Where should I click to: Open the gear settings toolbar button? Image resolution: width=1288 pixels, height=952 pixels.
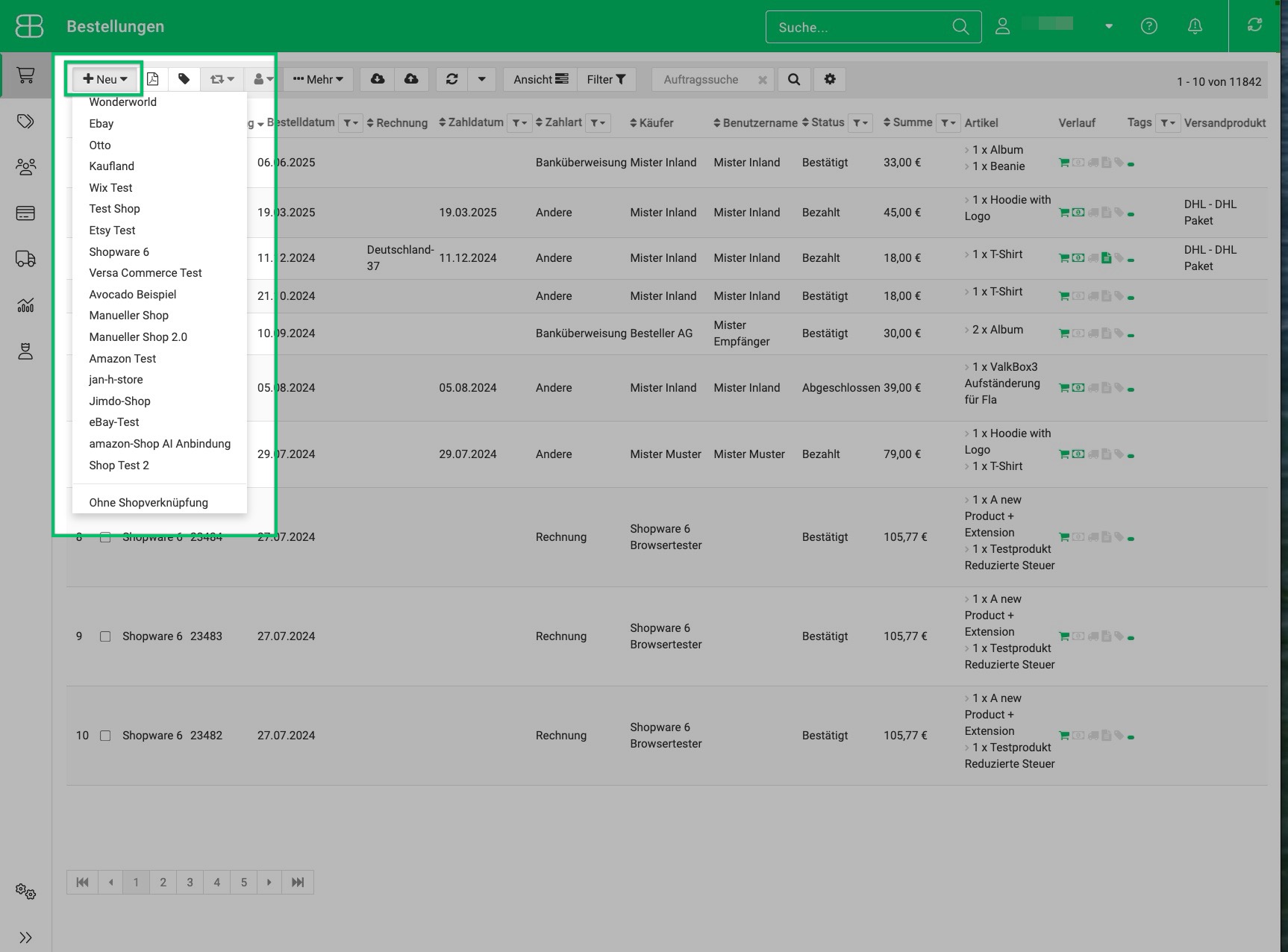pos(830,79)
